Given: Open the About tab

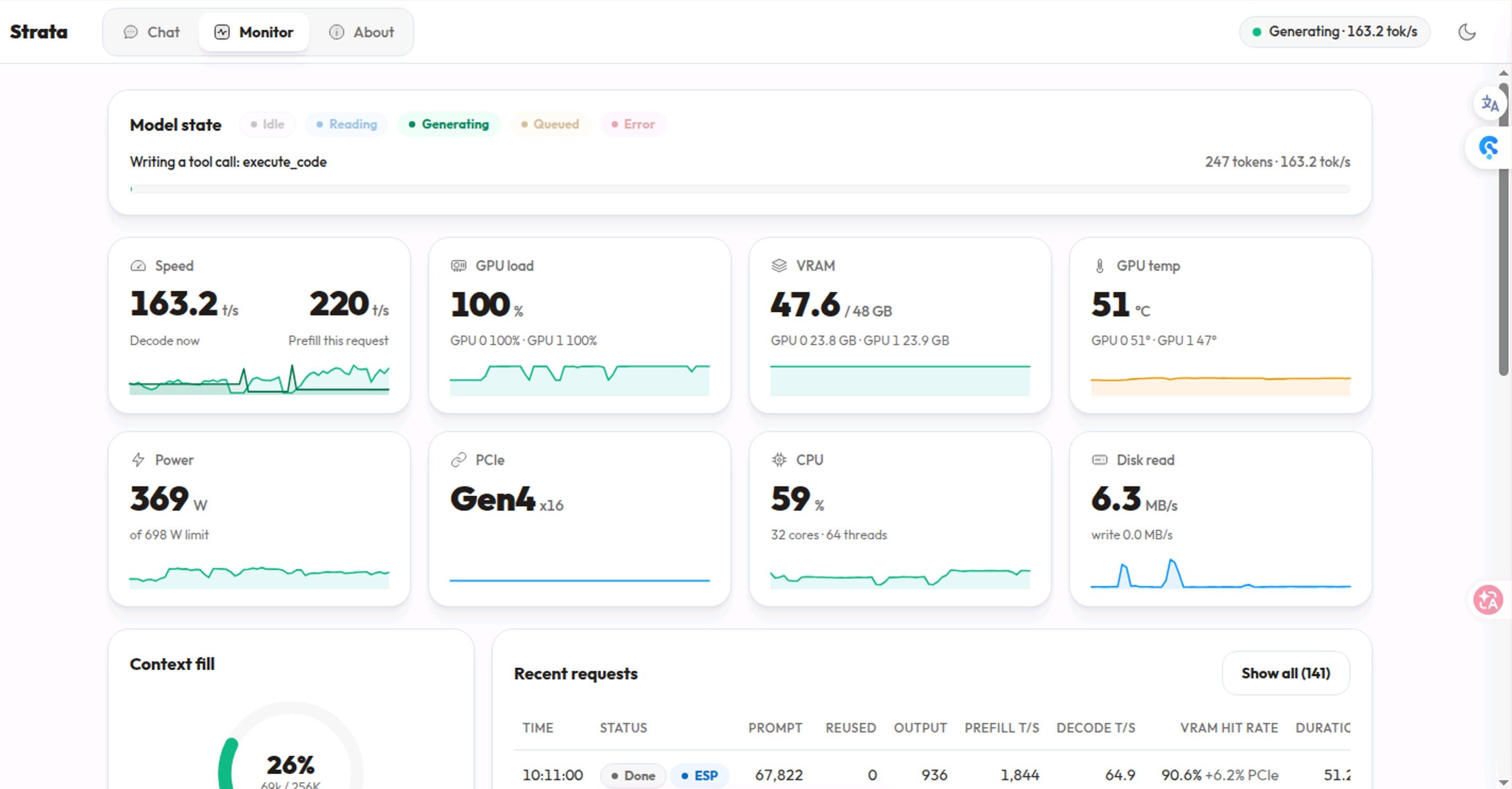Looking at the screenshot, I should pos(361,32).
